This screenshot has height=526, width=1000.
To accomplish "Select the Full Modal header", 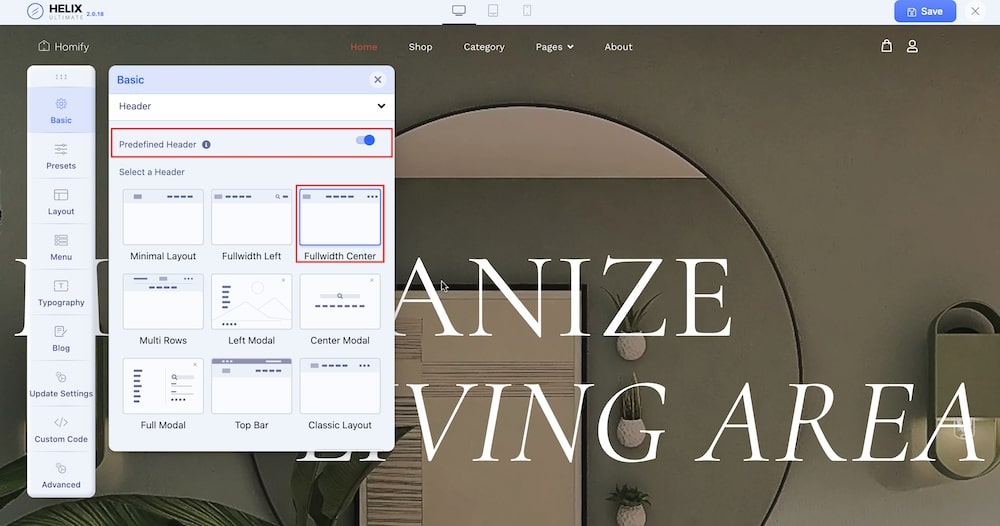I will tap(163, 395).
